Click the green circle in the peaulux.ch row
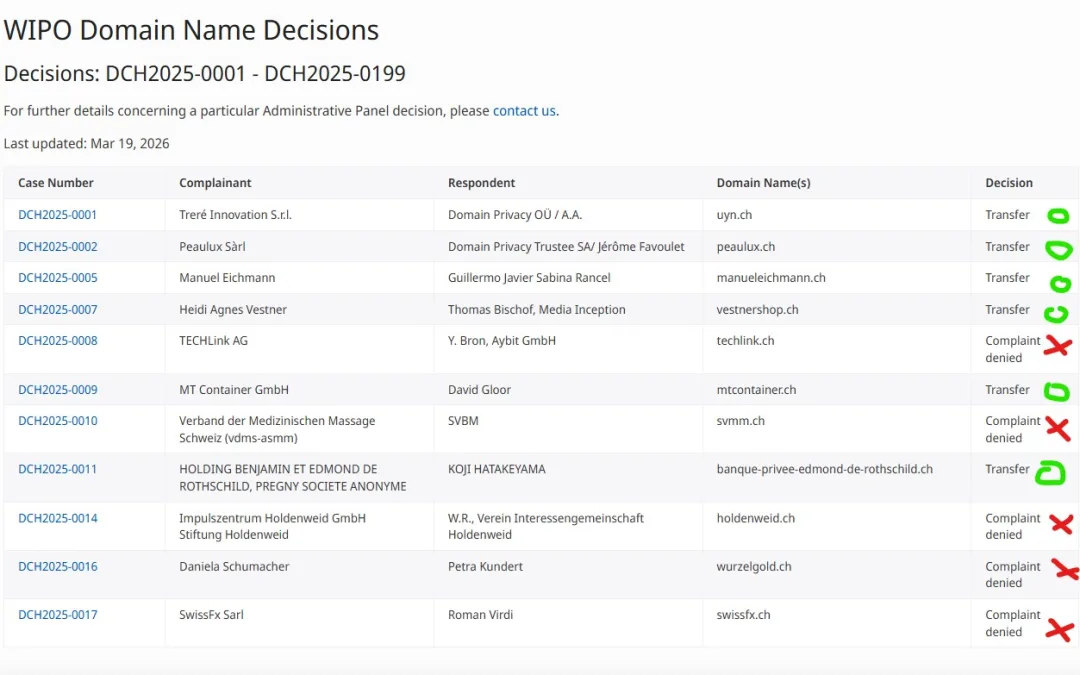Screen dimensions: 1080x675 pos(1058,250)
